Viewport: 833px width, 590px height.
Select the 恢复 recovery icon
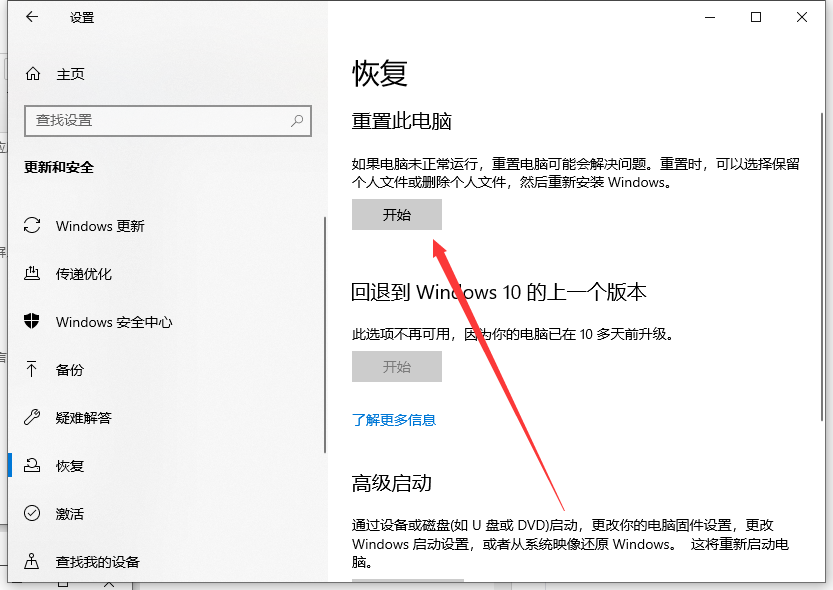32,466
